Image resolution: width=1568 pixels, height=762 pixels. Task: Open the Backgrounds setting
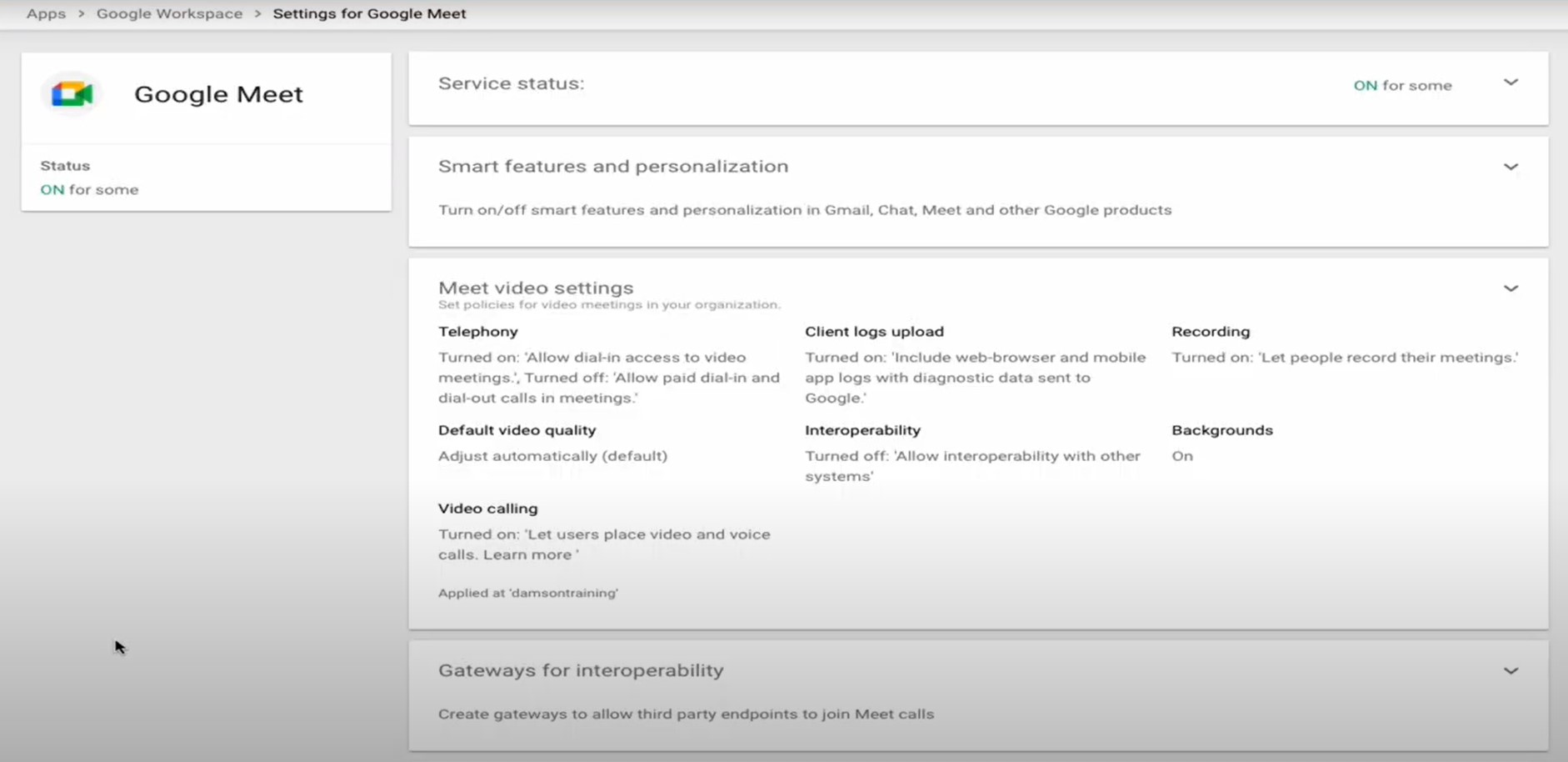click(x=1222, y=429)
